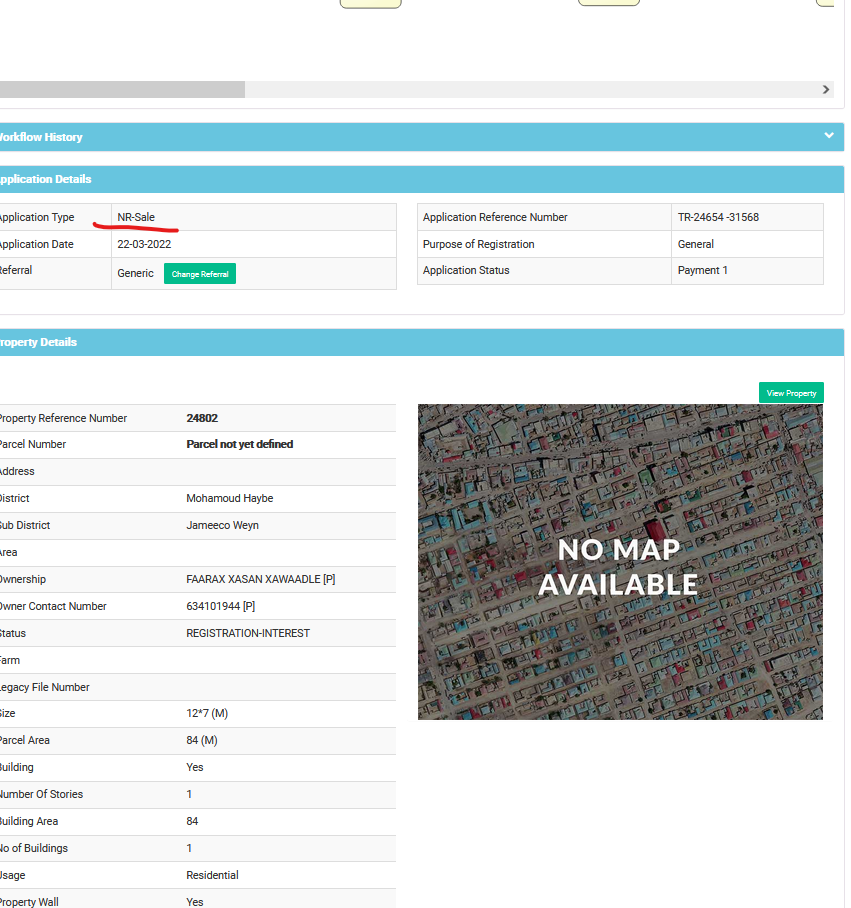
Task: Click parcel area value 84 (M)
Action: tap(201, 740)
